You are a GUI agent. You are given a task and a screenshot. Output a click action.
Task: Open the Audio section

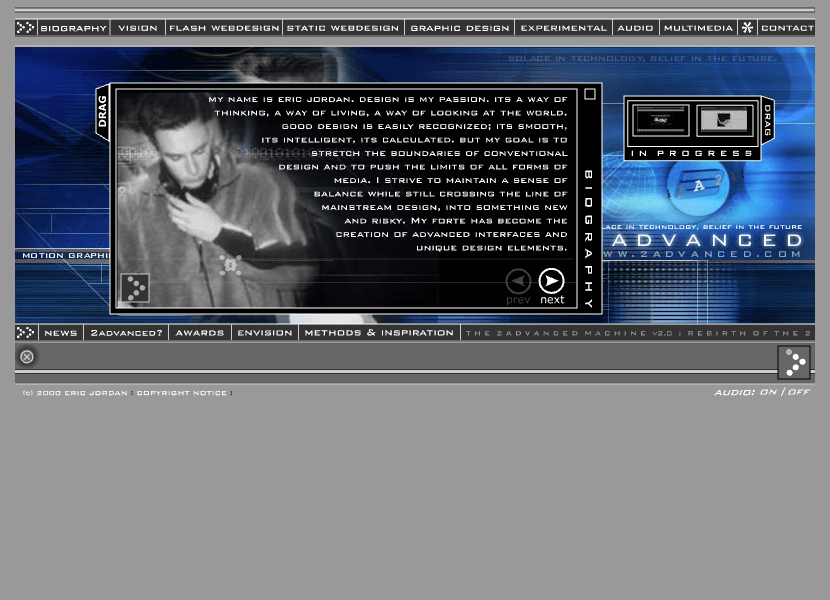click(635, 28)
